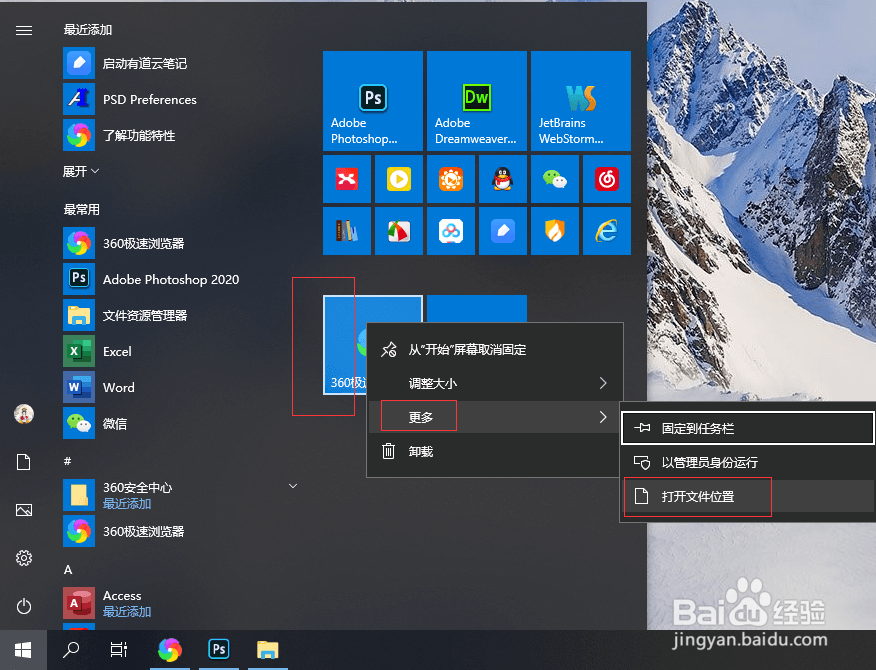Viewport: 876px width, 670px height.
Task: Open the NetEase Cloud Music tile
Action: coord(607,179)
